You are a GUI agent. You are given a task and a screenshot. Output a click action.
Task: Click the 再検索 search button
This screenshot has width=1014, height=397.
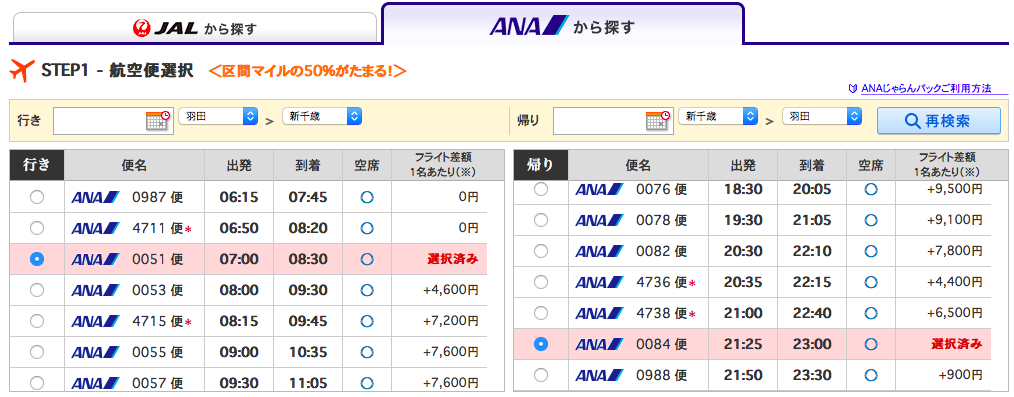click(938, 120)
